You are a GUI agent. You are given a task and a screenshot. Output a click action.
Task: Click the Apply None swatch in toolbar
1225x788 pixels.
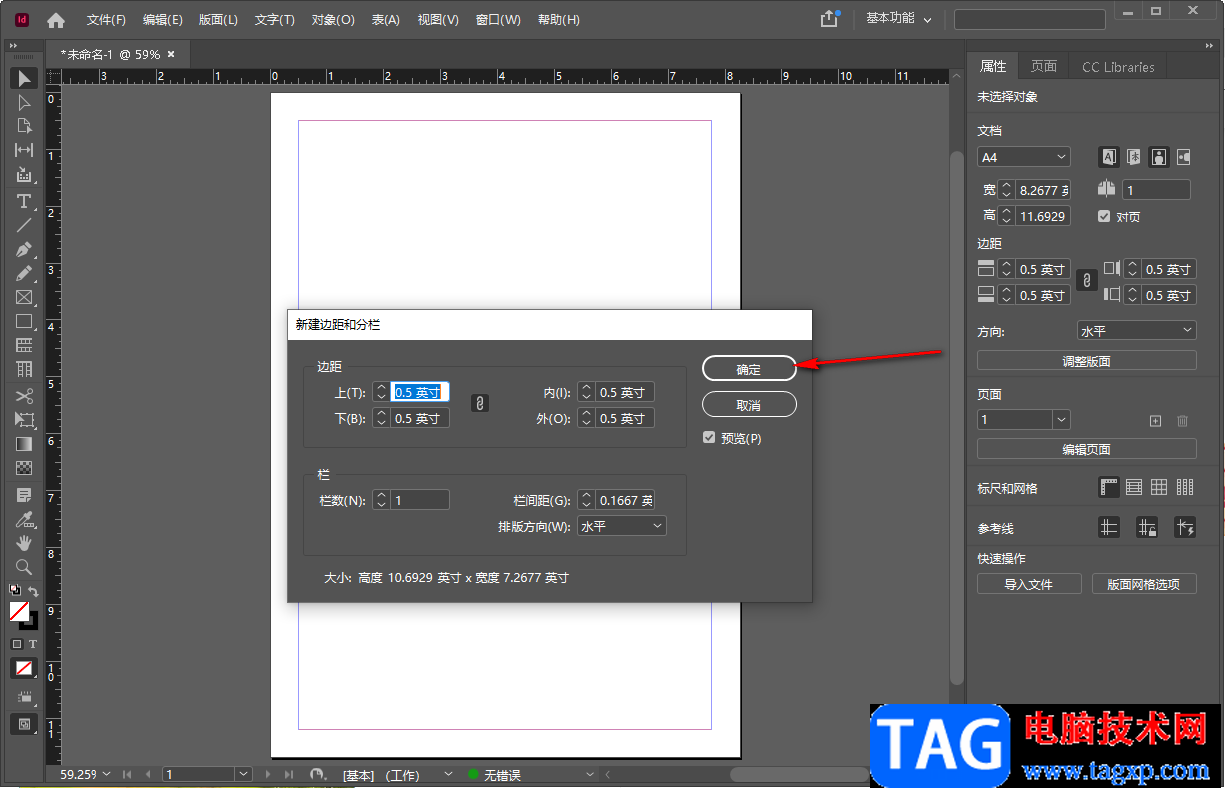[24, 667]
